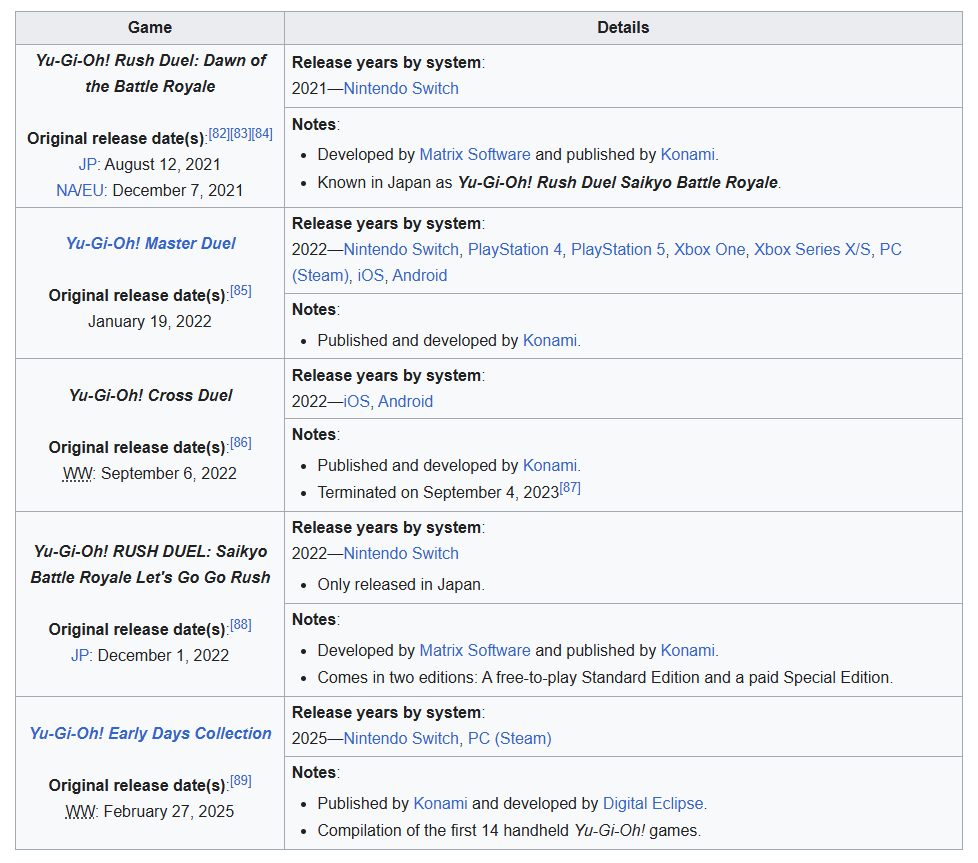Open citation reference [84]
Image resolution: width=978 pixels, height=863 pixels.
tap(262, 133)
